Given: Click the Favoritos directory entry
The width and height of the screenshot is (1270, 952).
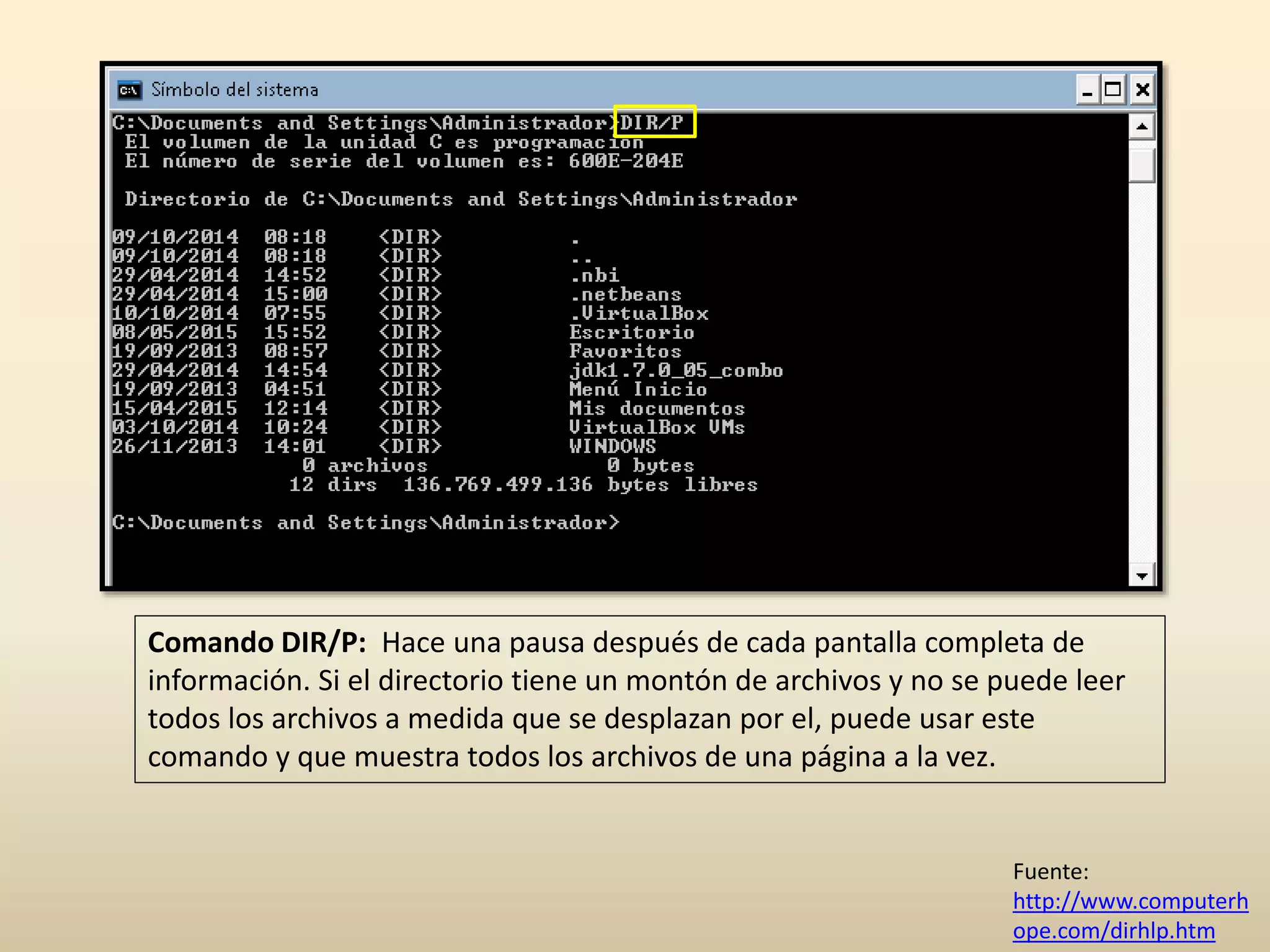Looking at the screenshot, I should [x=625, y=351].
